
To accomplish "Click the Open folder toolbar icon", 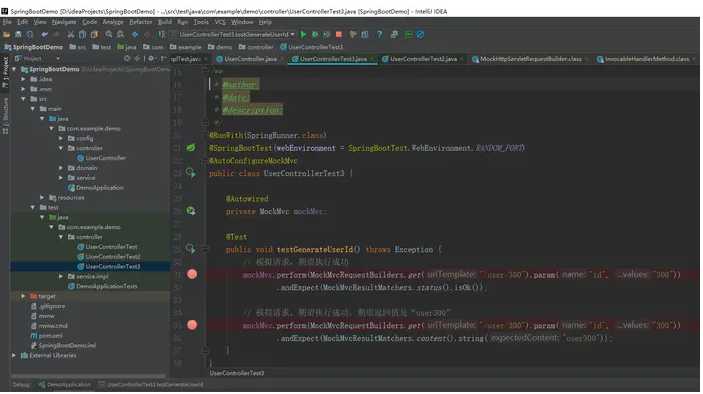I will coord(6,35).
